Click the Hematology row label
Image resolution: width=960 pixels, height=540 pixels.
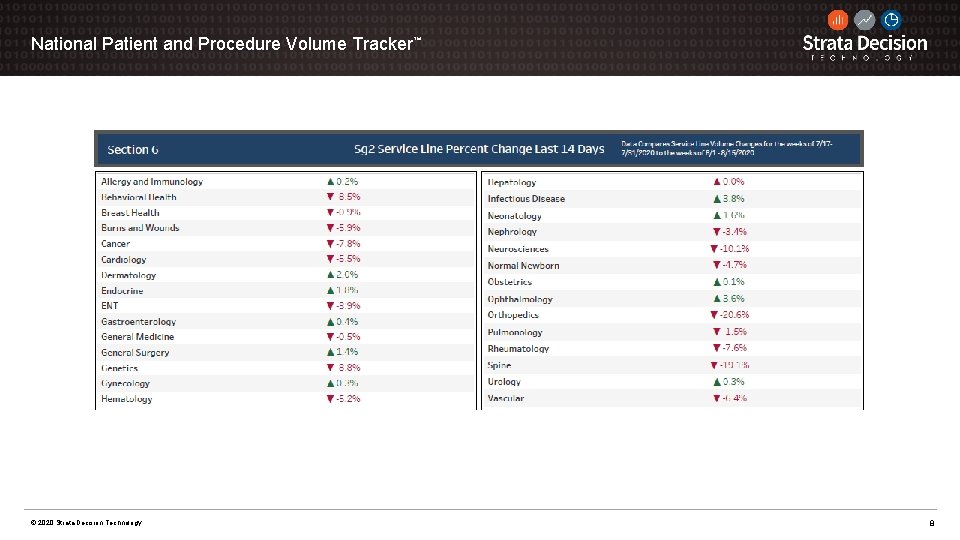[127, 399]
